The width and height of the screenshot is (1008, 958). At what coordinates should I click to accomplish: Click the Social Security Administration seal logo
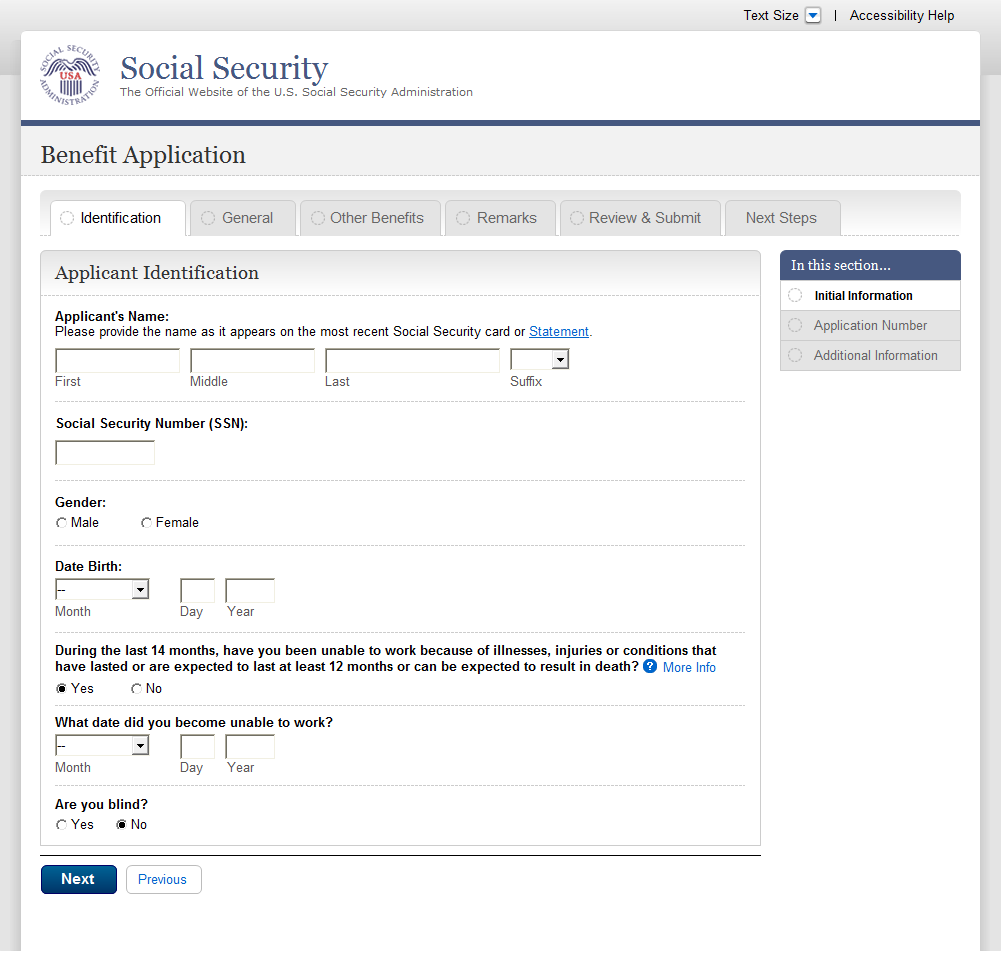(70, 76)
